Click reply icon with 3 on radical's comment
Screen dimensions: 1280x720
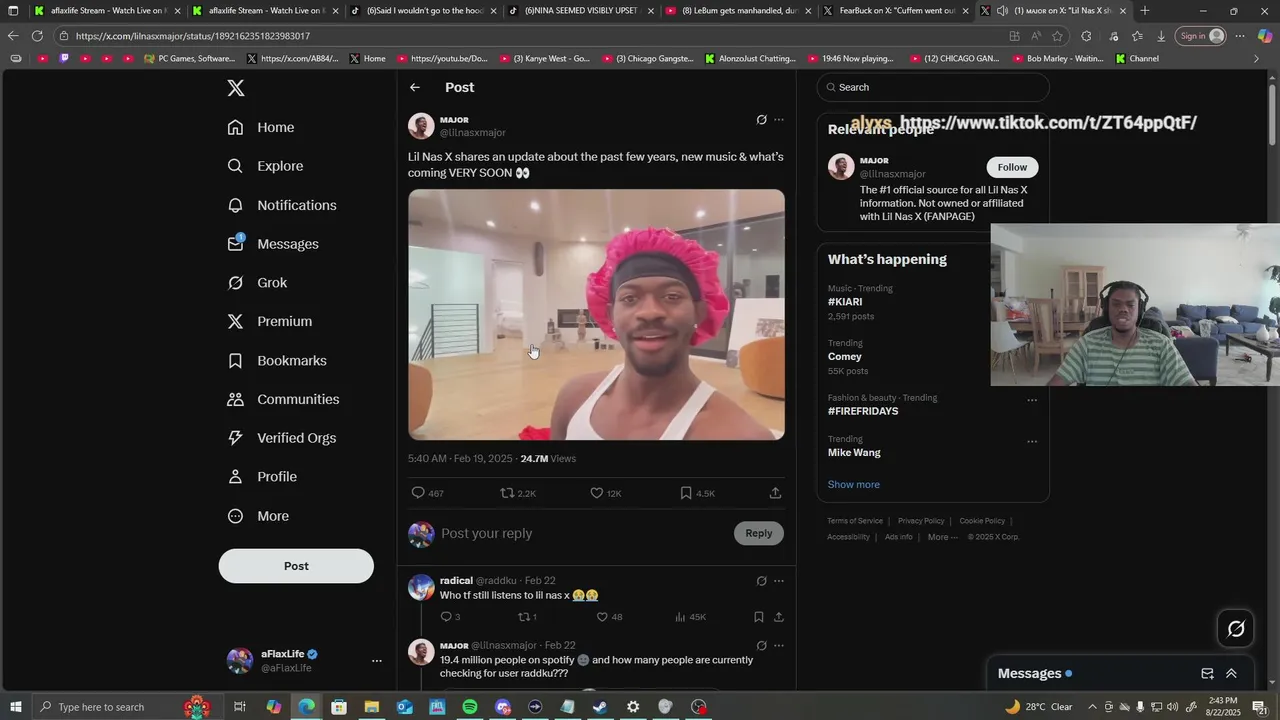(x=450, y=617)
